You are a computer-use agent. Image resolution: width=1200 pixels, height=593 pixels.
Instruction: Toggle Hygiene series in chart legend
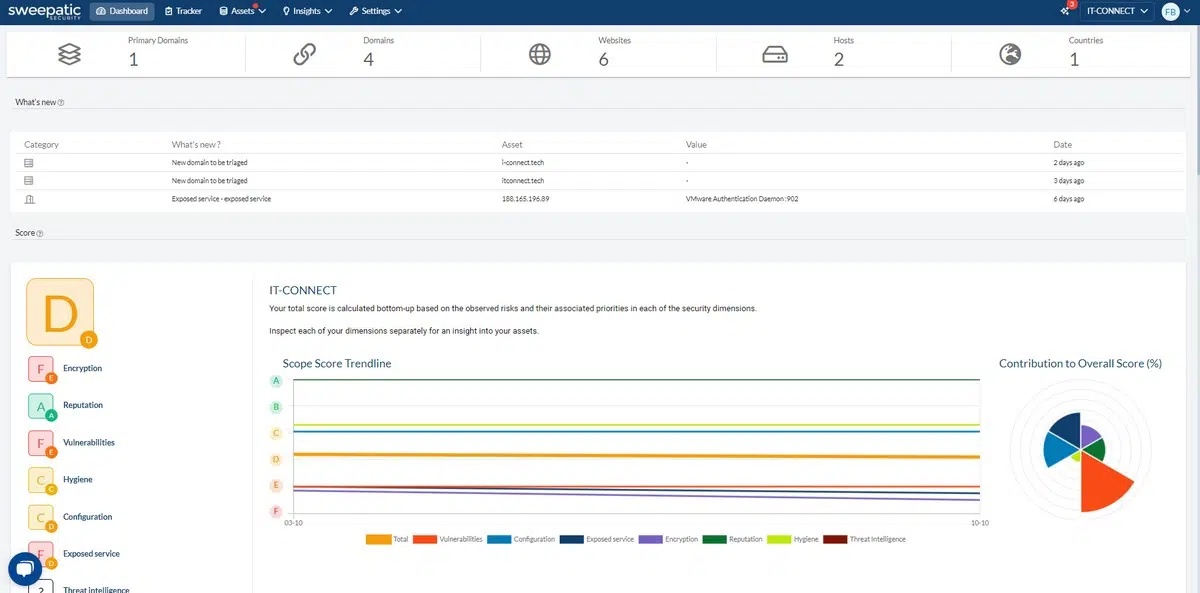[793, 539]
